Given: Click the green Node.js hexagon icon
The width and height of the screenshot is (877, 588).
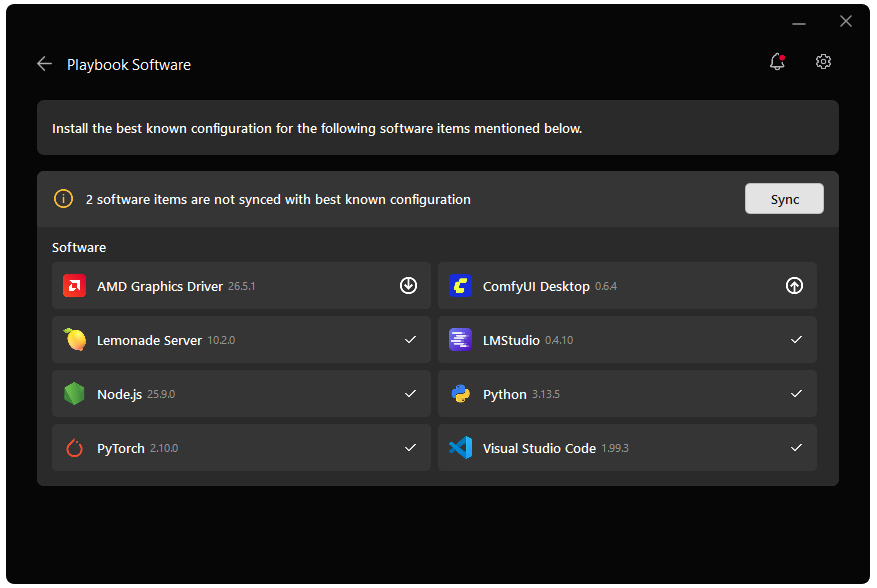Looking at the screenshot, I should coord(74,394).
